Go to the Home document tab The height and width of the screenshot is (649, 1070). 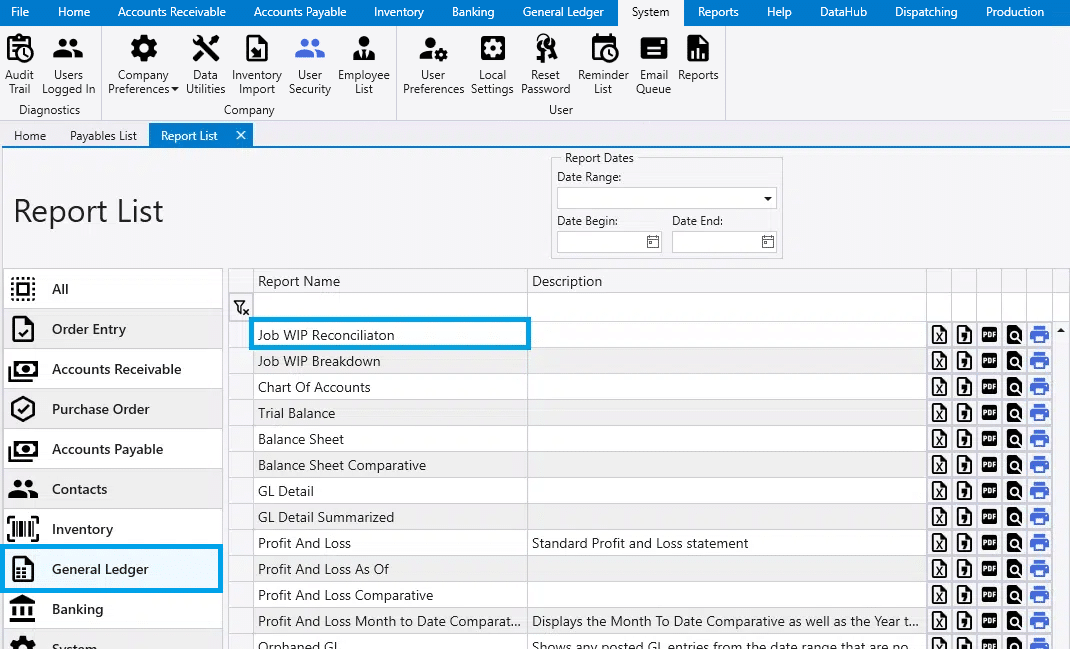30,136
